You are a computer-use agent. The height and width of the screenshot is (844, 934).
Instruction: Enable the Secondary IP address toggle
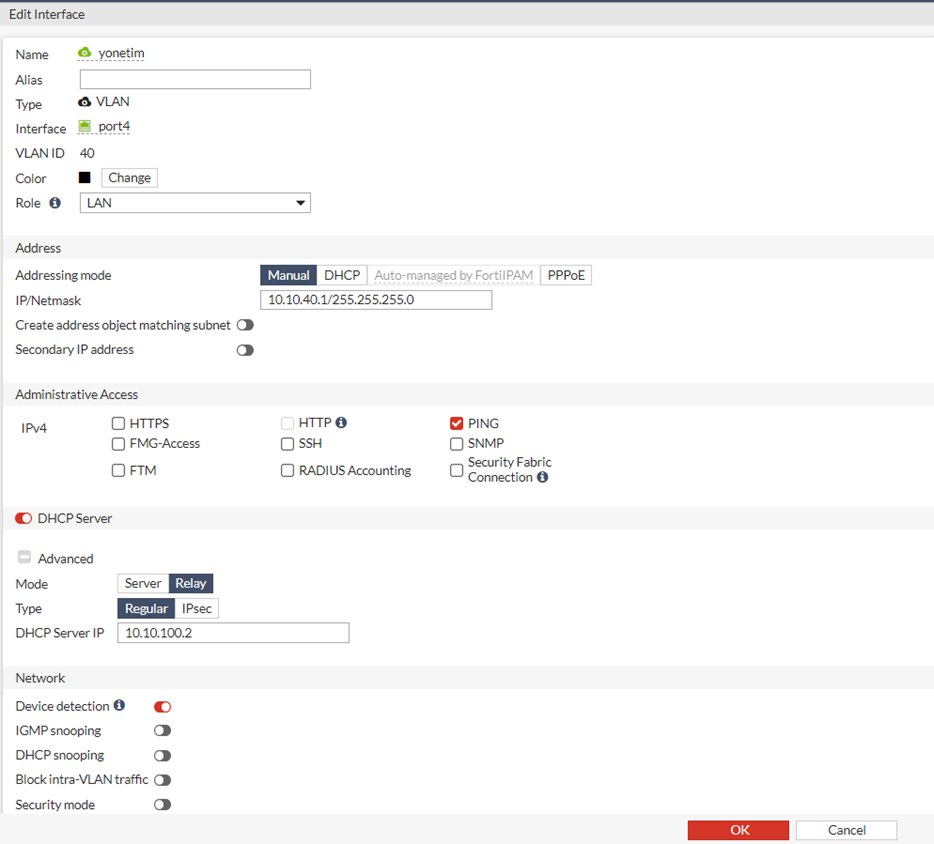pos(245,350)
